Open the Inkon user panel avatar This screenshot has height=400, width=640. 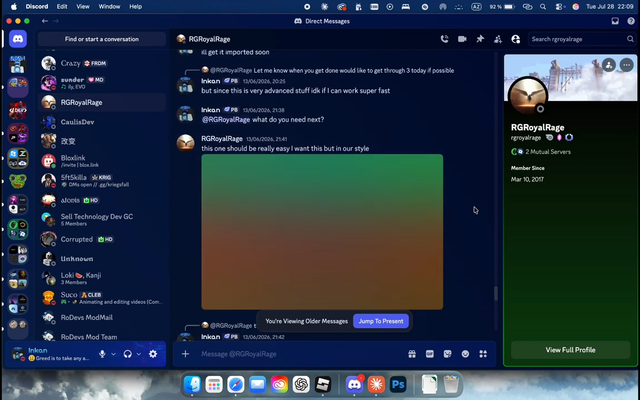point(18,354)
